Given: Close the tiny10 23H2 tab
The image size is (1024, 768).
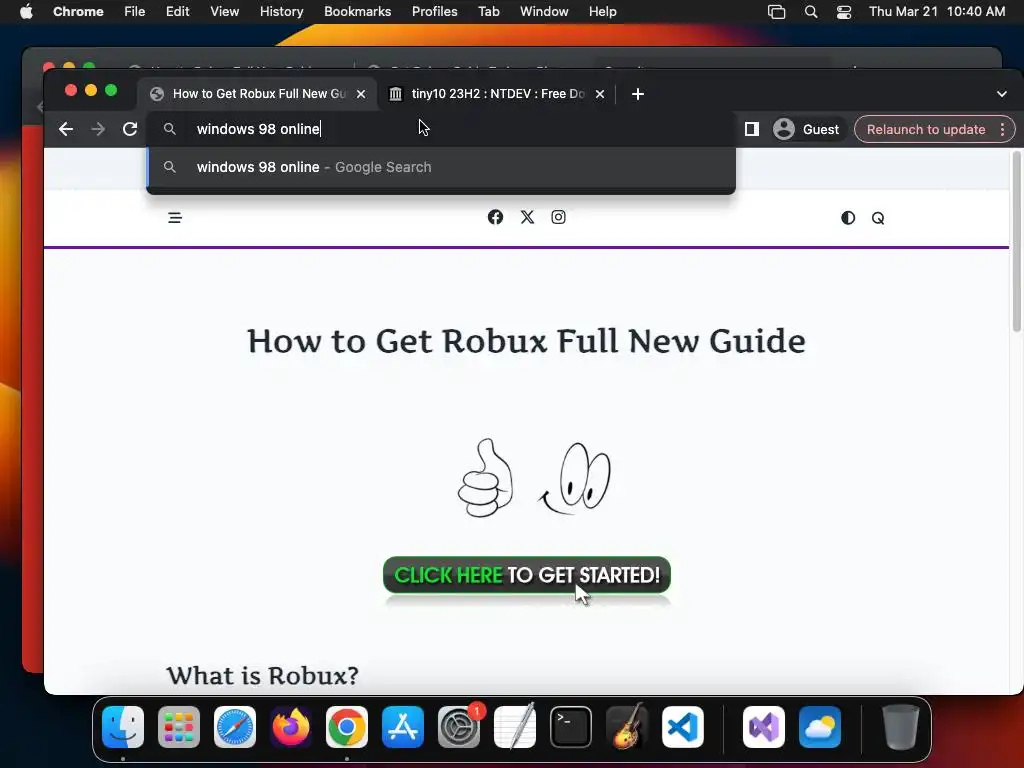Looking at the screenshot, I should click(x=600, y=94).
